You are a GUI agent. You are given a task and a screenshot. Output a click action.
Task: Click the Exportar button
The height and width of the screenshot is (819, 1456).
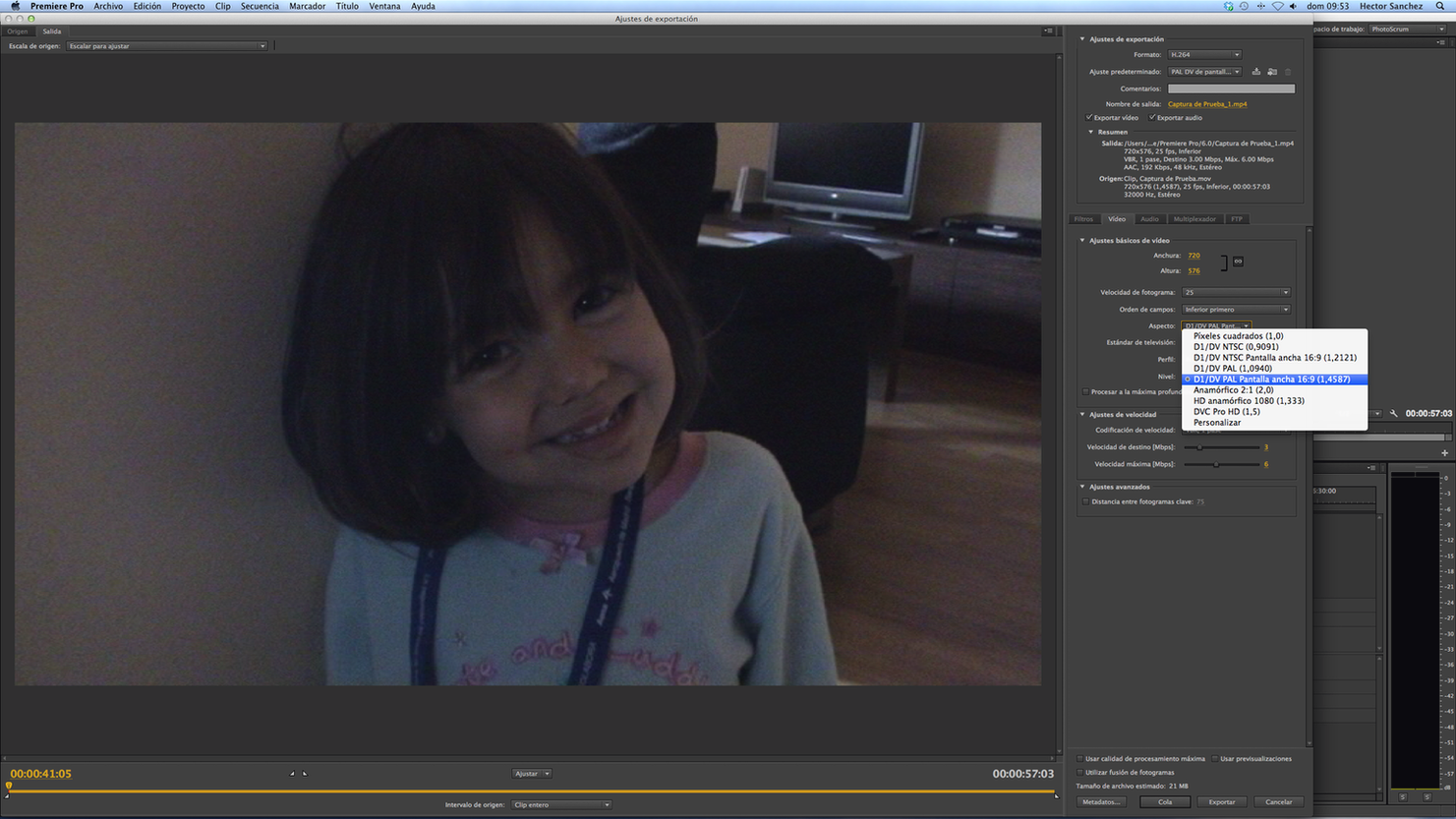point(1222,802)
